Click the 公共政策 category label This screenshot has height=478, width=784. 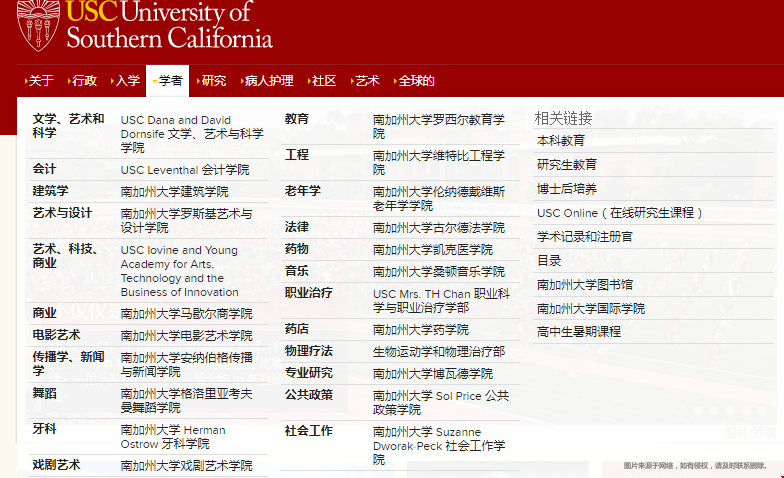[308, 394]
